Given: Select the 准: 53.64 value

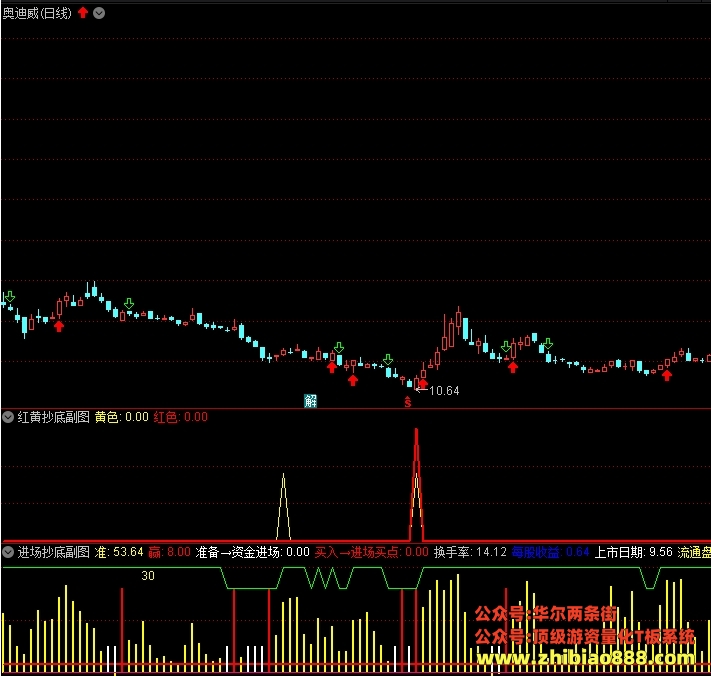Looking at the screenshot, I should [119, 552].
